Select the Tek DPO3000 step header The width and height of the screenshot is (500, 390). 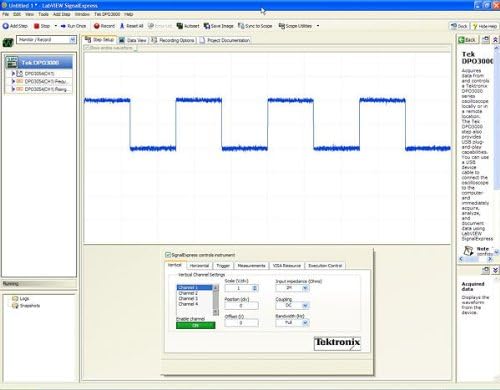[x=39, y=62]
